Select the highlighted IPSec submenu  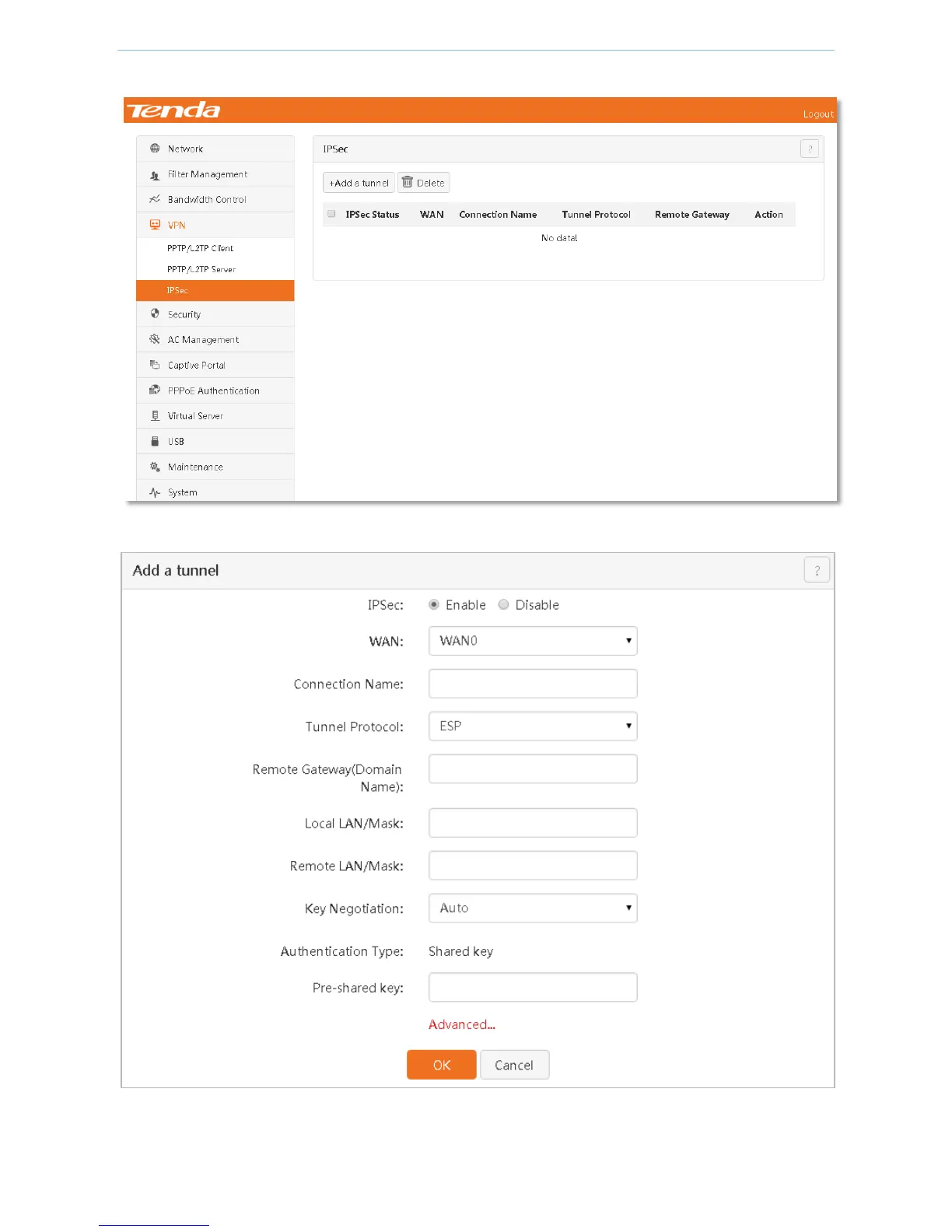tap(215, 290)
